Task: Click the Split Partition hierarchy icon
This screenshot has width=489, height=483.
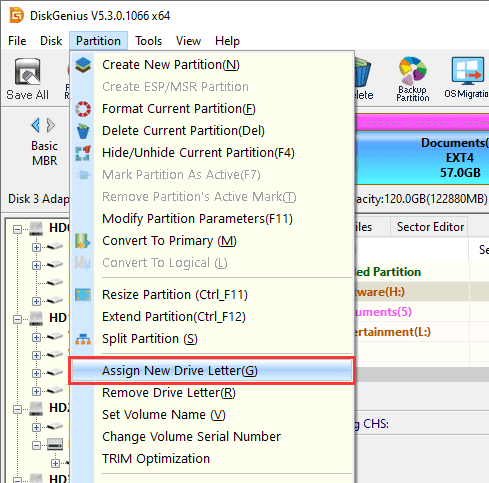Action: click(83, 339)
